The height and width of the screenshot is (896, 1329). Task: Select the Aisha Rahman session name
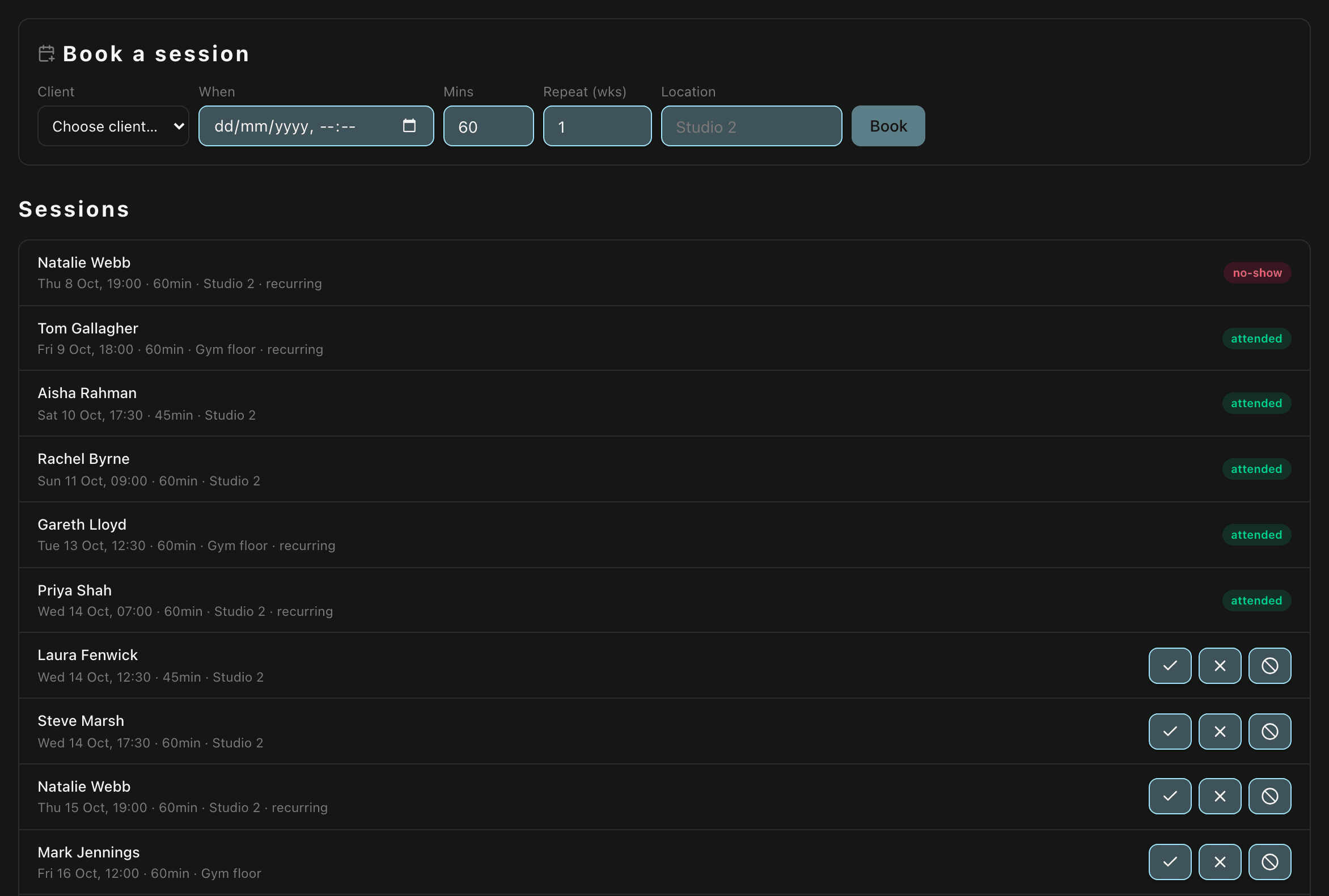coord(87,393)
